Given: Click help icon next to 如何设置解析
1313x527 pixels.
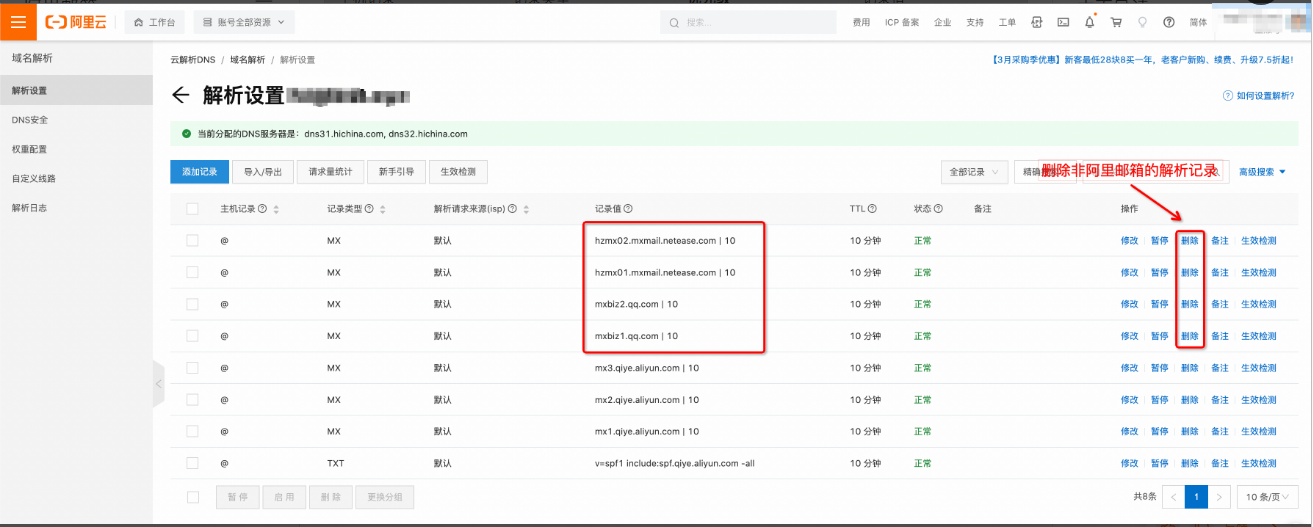Looking at the screenshot, I should [x=1227, y=96].
